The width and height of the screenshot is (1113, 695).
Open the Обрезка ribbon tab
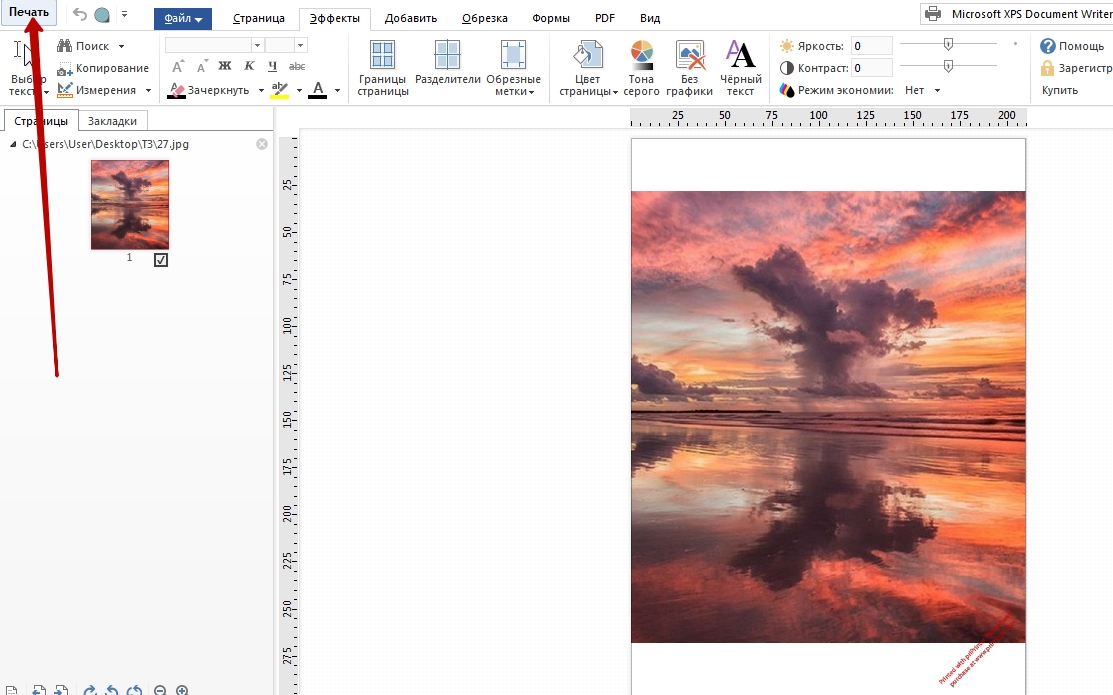[484, 18]
